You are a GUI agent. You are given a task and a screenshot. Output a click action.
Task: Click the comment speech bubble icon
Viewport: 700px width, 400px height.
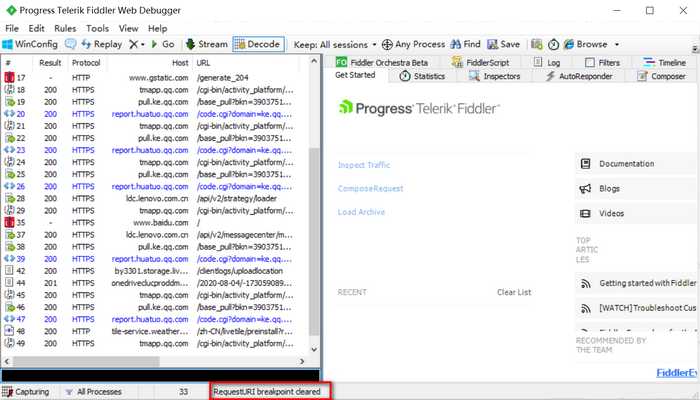click(70, 44)
